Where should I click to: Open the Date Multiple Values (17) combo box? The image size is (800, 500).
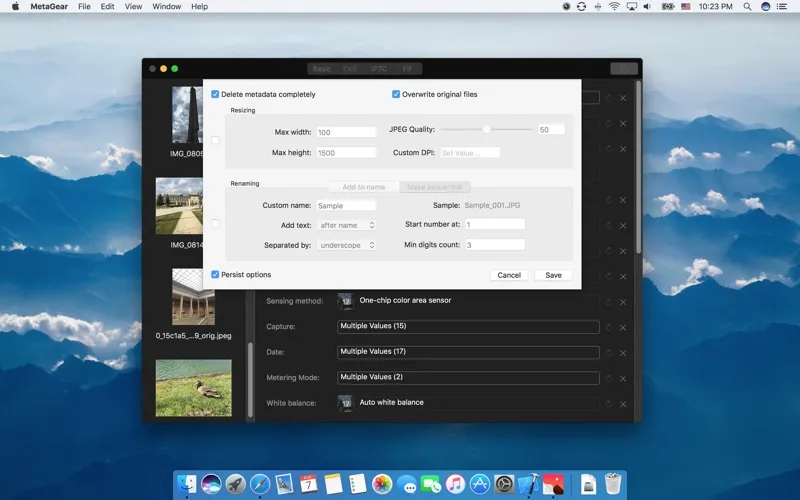[x=468, y=352]
